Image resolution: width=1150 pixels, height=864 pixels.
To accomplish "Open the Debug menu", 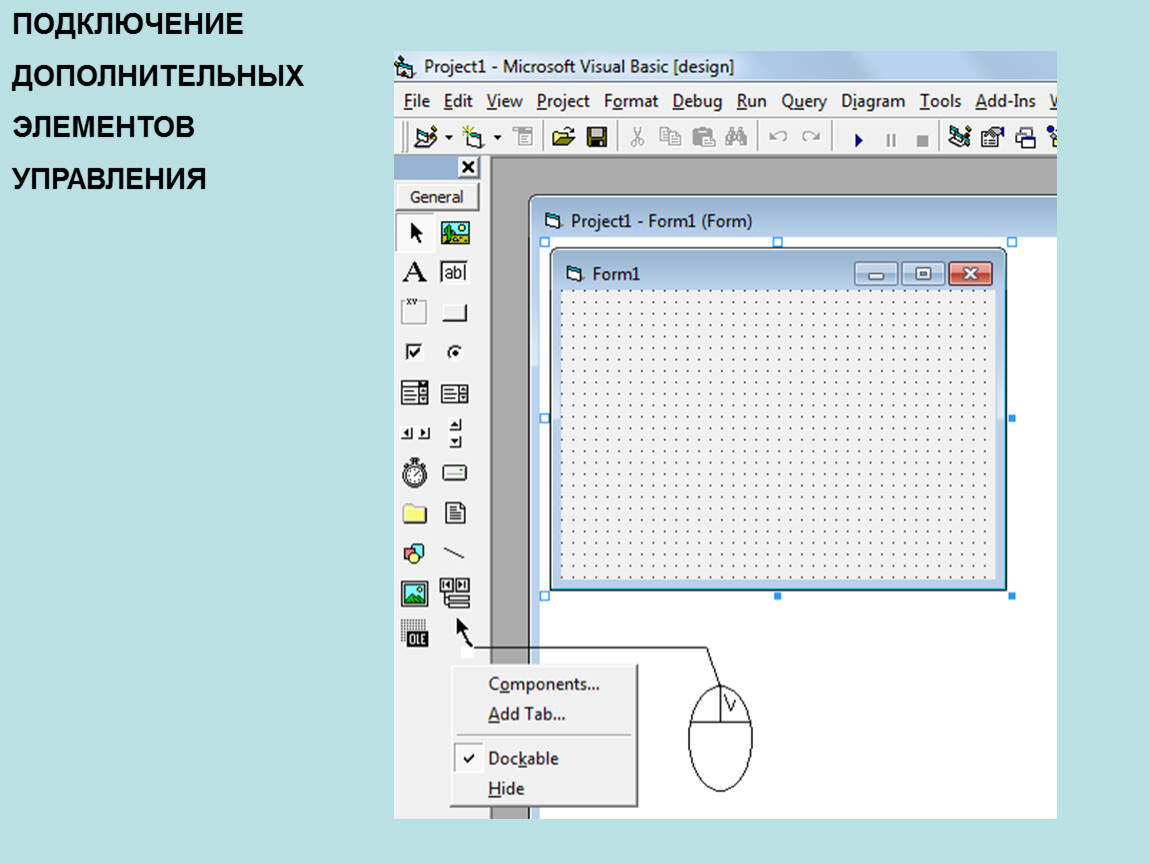I will click(697, 101).
